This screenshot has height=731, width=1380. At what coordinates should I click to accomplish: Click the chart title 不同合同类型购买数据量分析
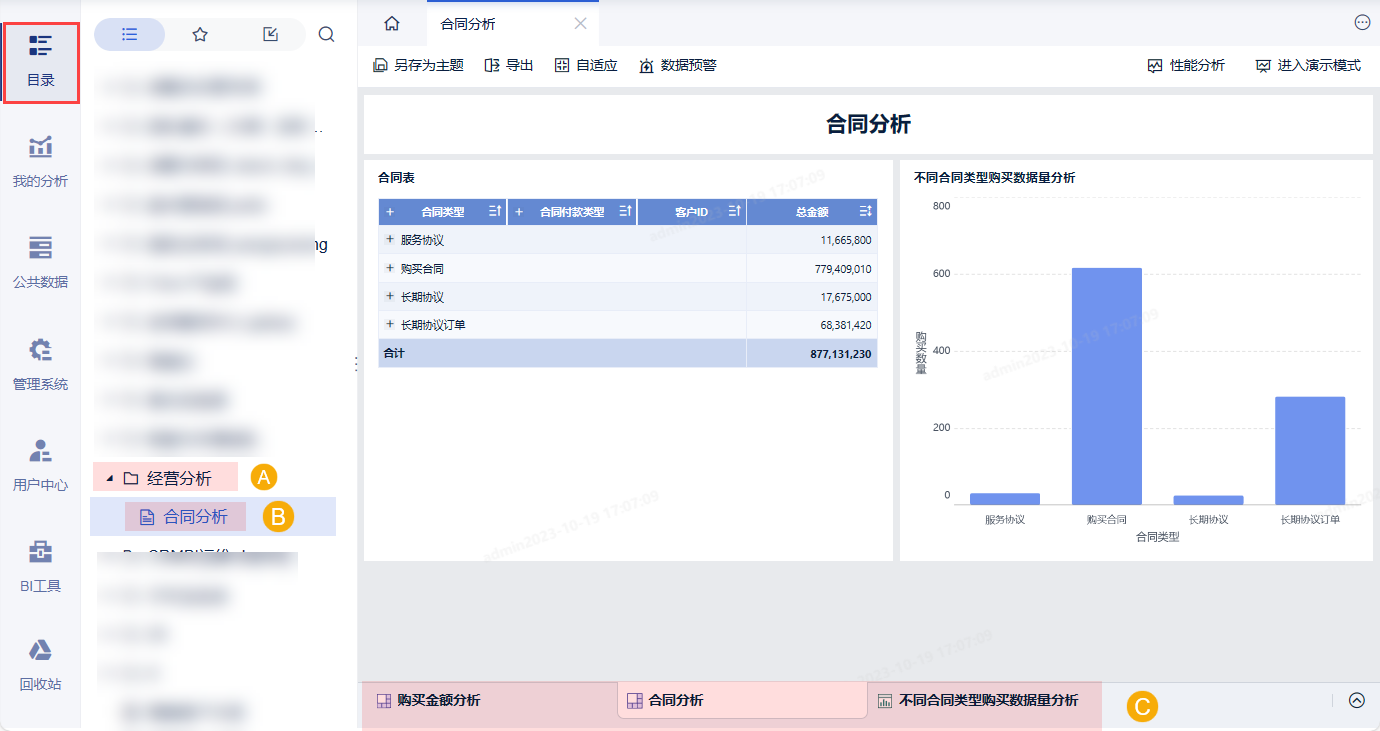click(x=995, y=178)
